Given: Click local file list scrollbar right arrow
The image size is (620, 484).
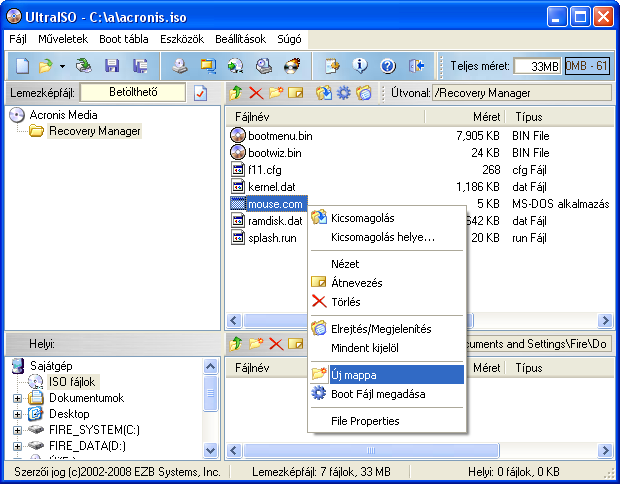Looking at the screenshot, I should click(605, 450).
